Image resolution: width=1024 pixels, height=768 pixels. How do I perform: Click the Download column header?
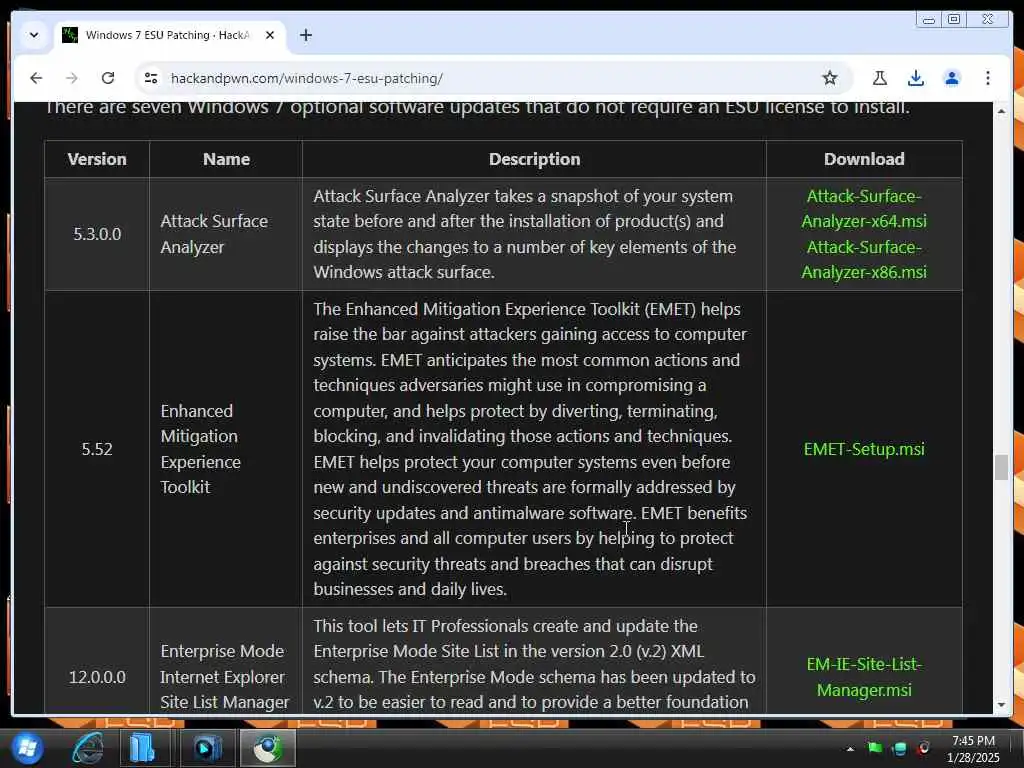863,159
